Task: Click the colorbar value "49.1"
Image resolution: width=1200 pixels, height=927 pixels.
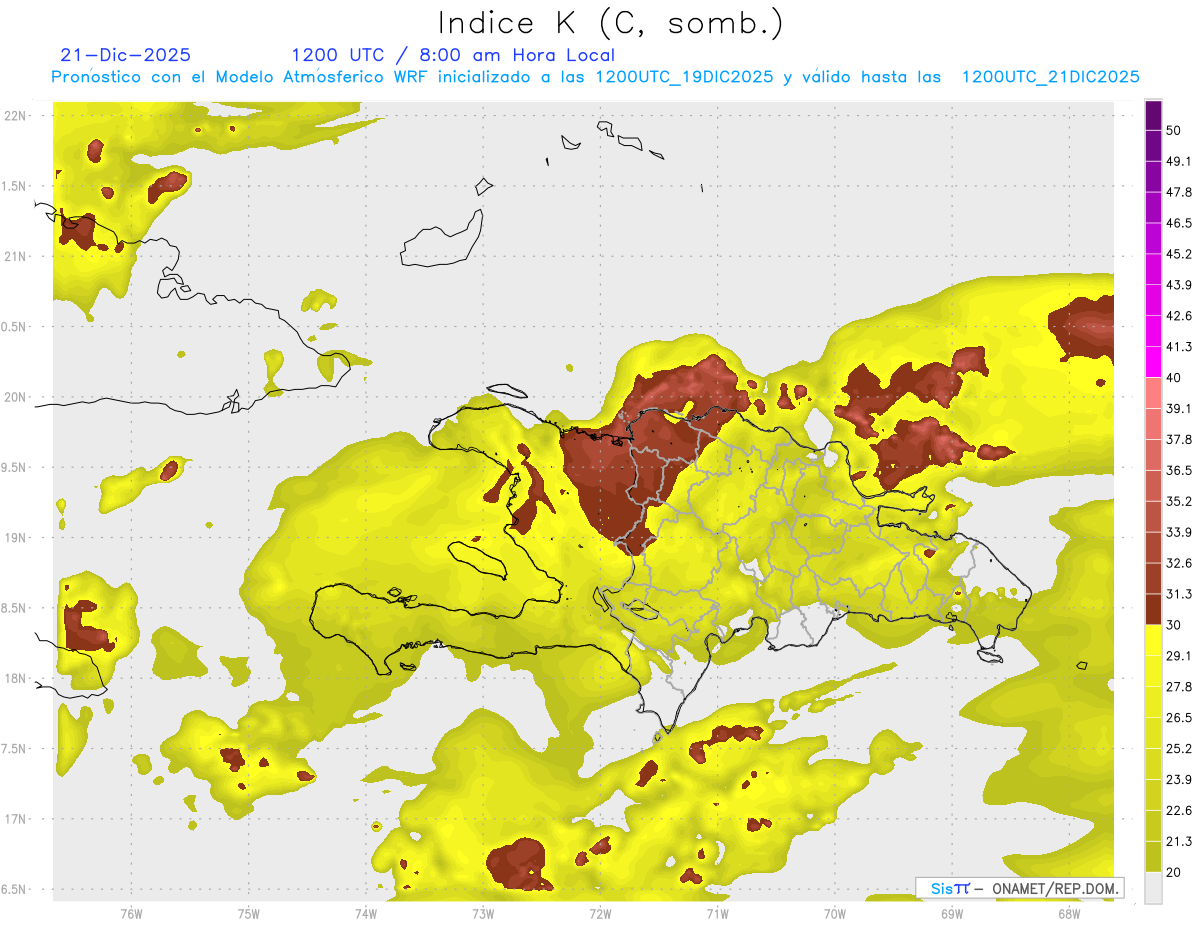Action: tap(1178, 161)
